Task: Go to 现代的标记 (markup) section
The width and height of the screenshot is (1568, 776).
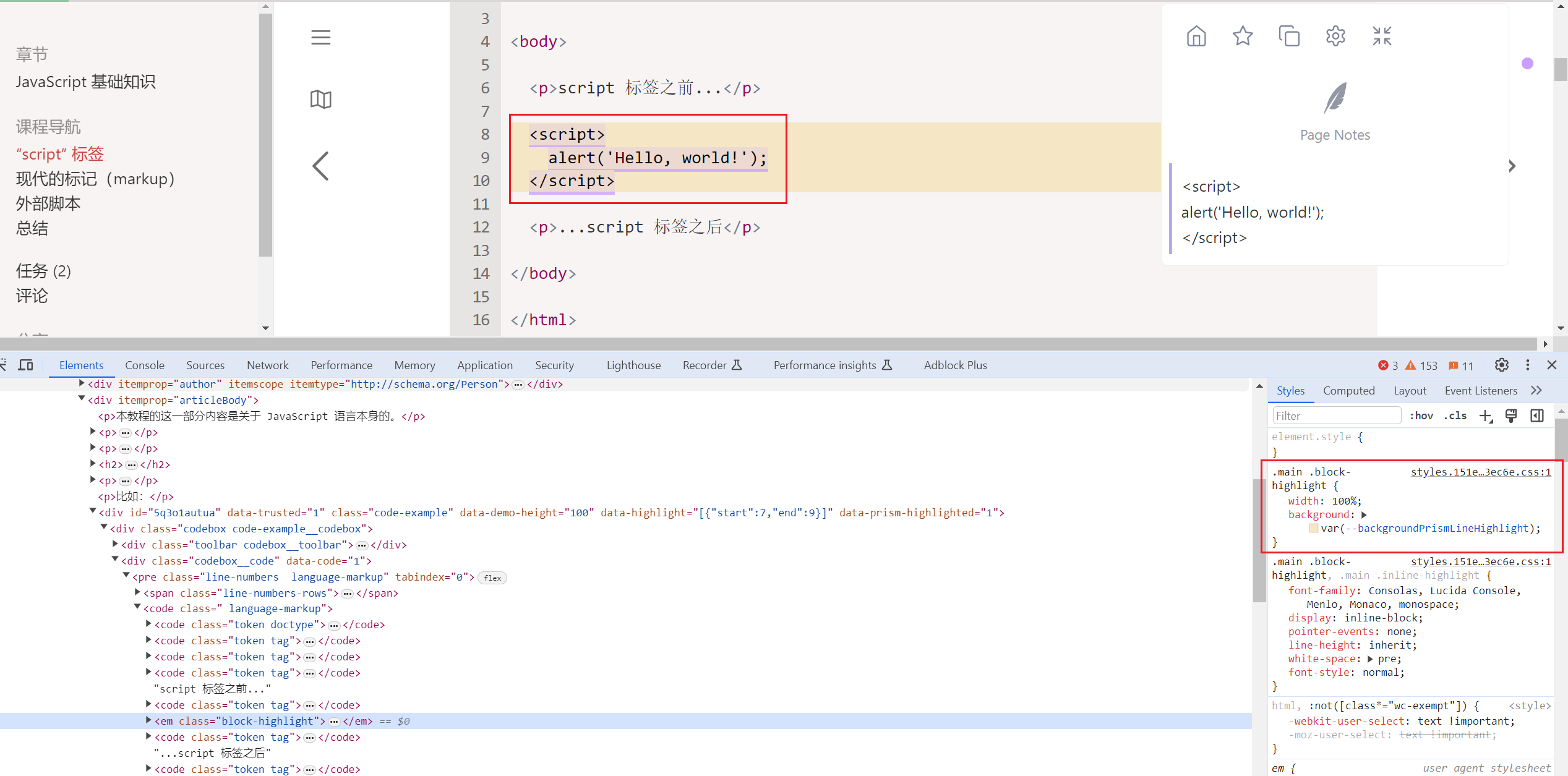Action: click(x=96, y=179)
